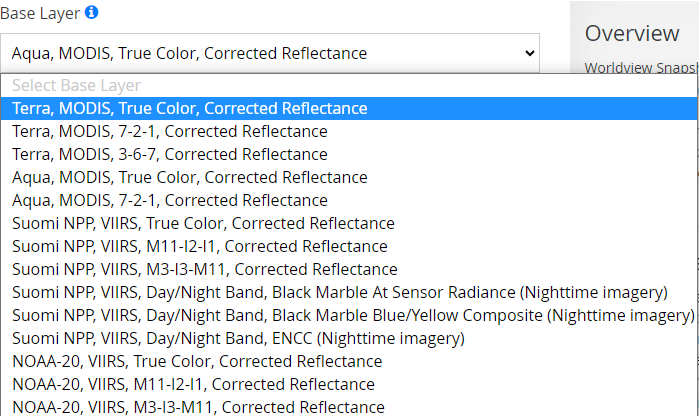
Task: Choose NOAA-20 VIIRS M11-I2-I1 layer
Action: (194, 384)
